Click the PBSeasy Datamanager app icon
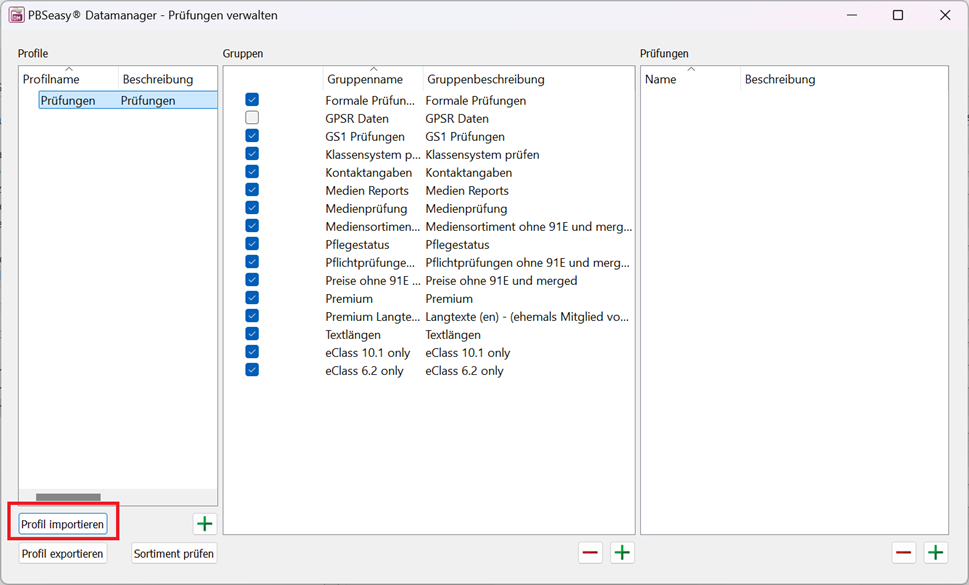The height and width of the screenshot is (585, 969). coord(17,15)
